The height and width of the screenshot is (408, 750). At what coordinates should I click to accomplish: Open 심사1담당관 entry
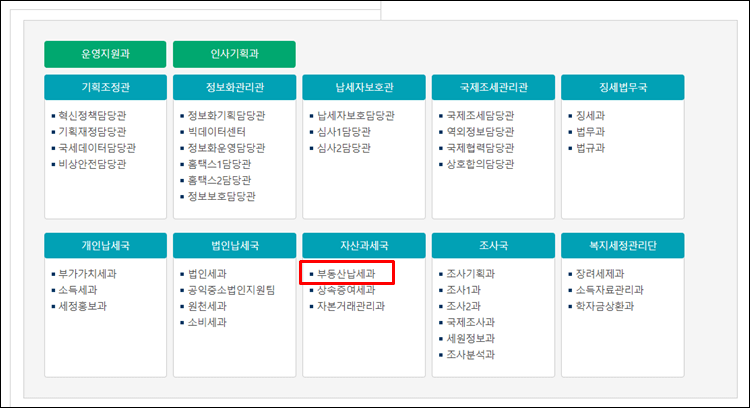point(344,132)
